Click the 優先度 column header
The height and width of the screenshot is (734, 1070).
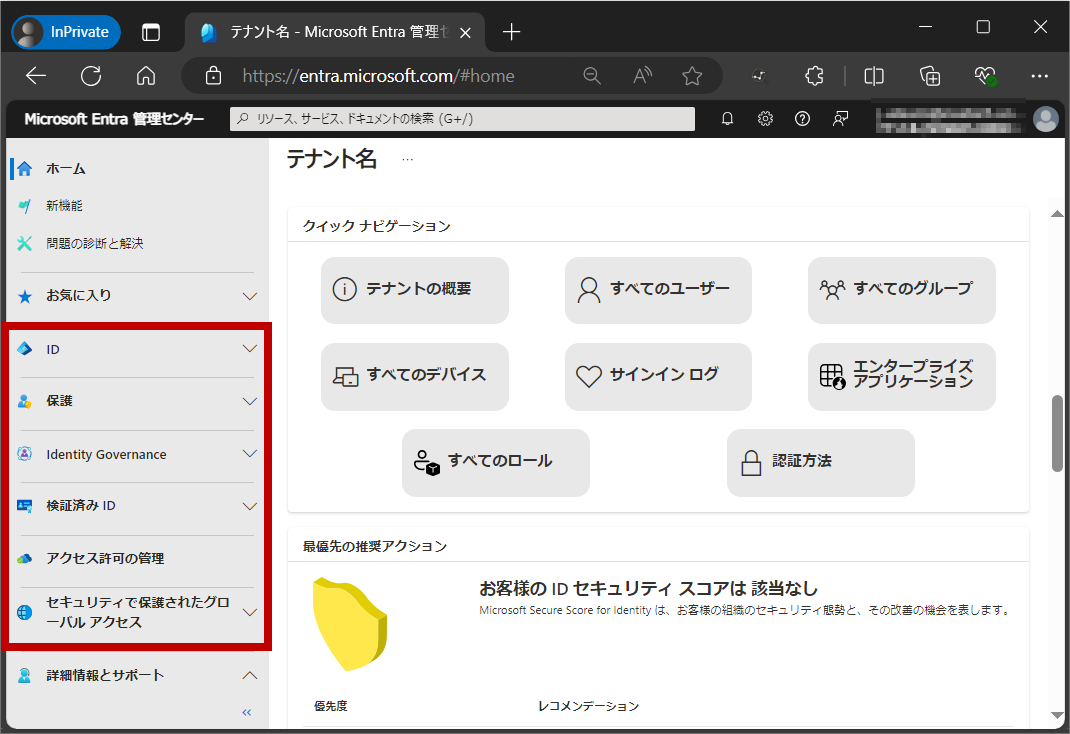(330, 706)
